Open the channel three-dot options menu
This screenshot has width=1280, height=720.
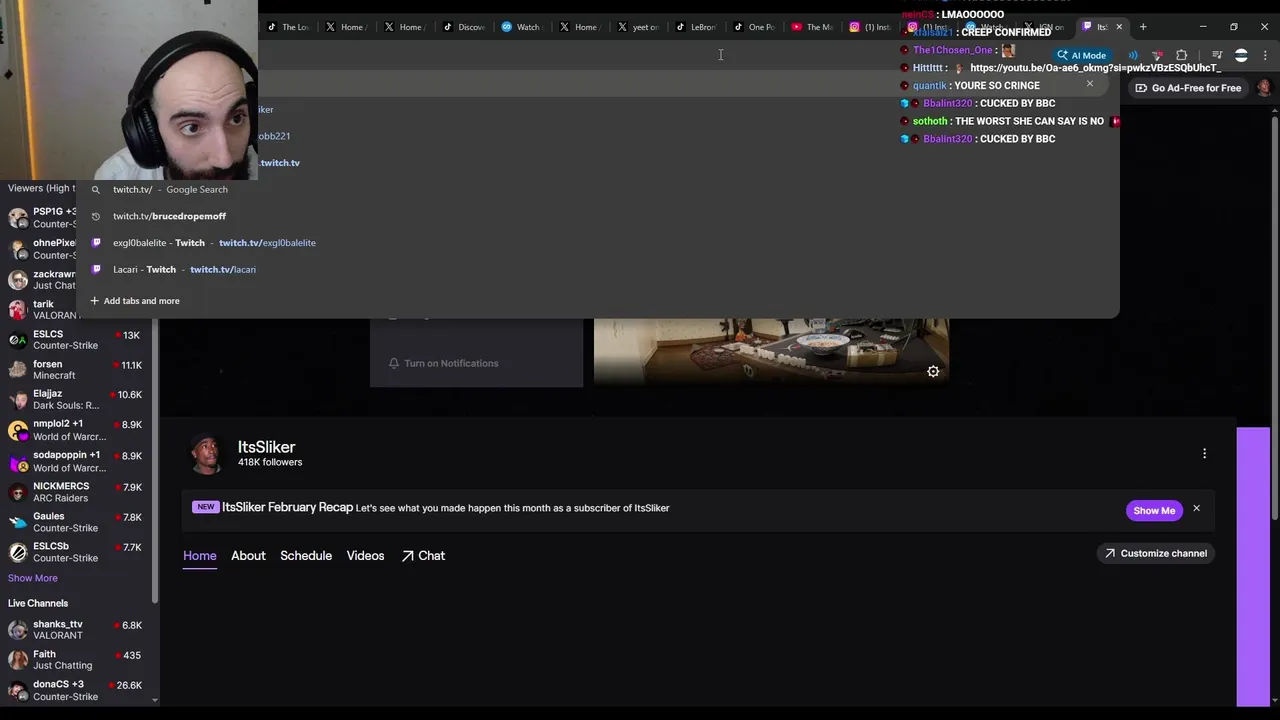(1204, 454)
